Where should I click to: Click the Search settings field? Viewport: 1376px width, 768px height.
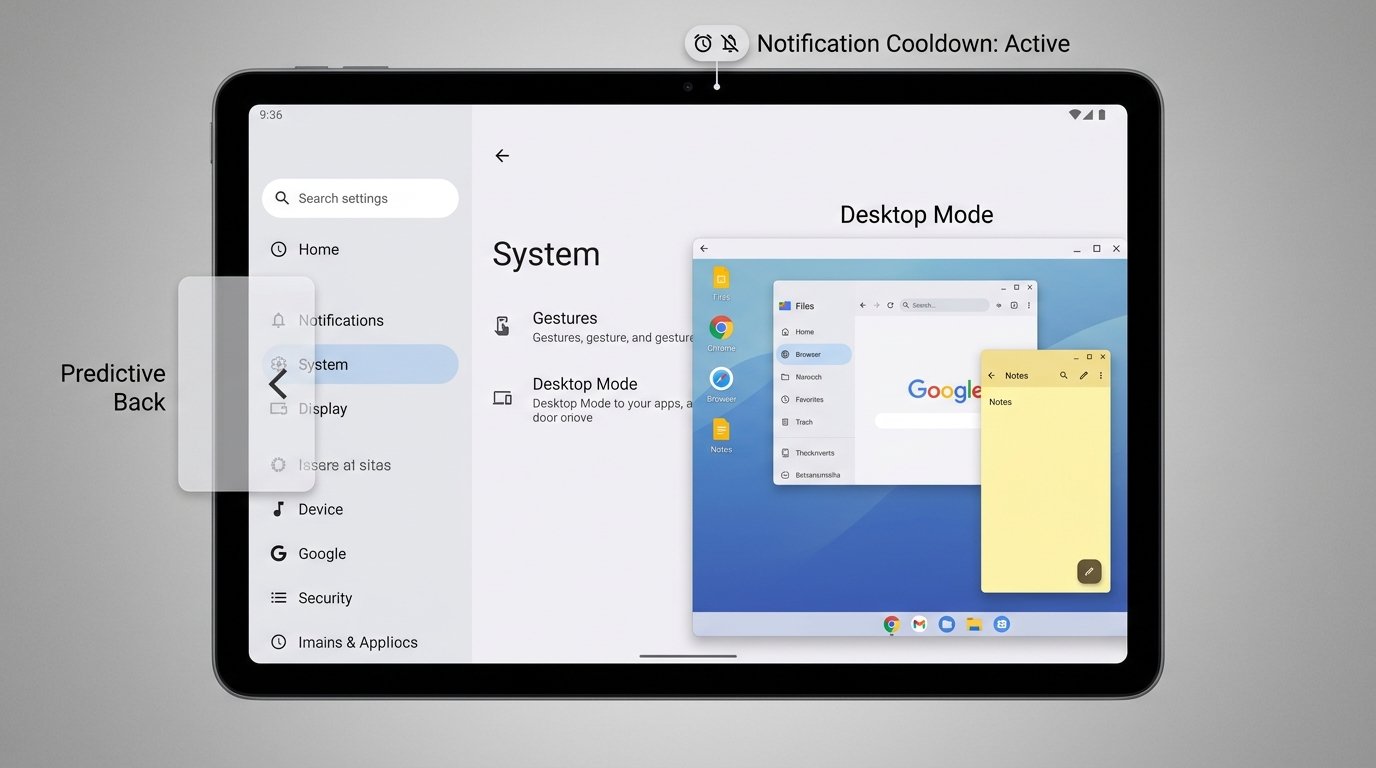click(360, 198)
